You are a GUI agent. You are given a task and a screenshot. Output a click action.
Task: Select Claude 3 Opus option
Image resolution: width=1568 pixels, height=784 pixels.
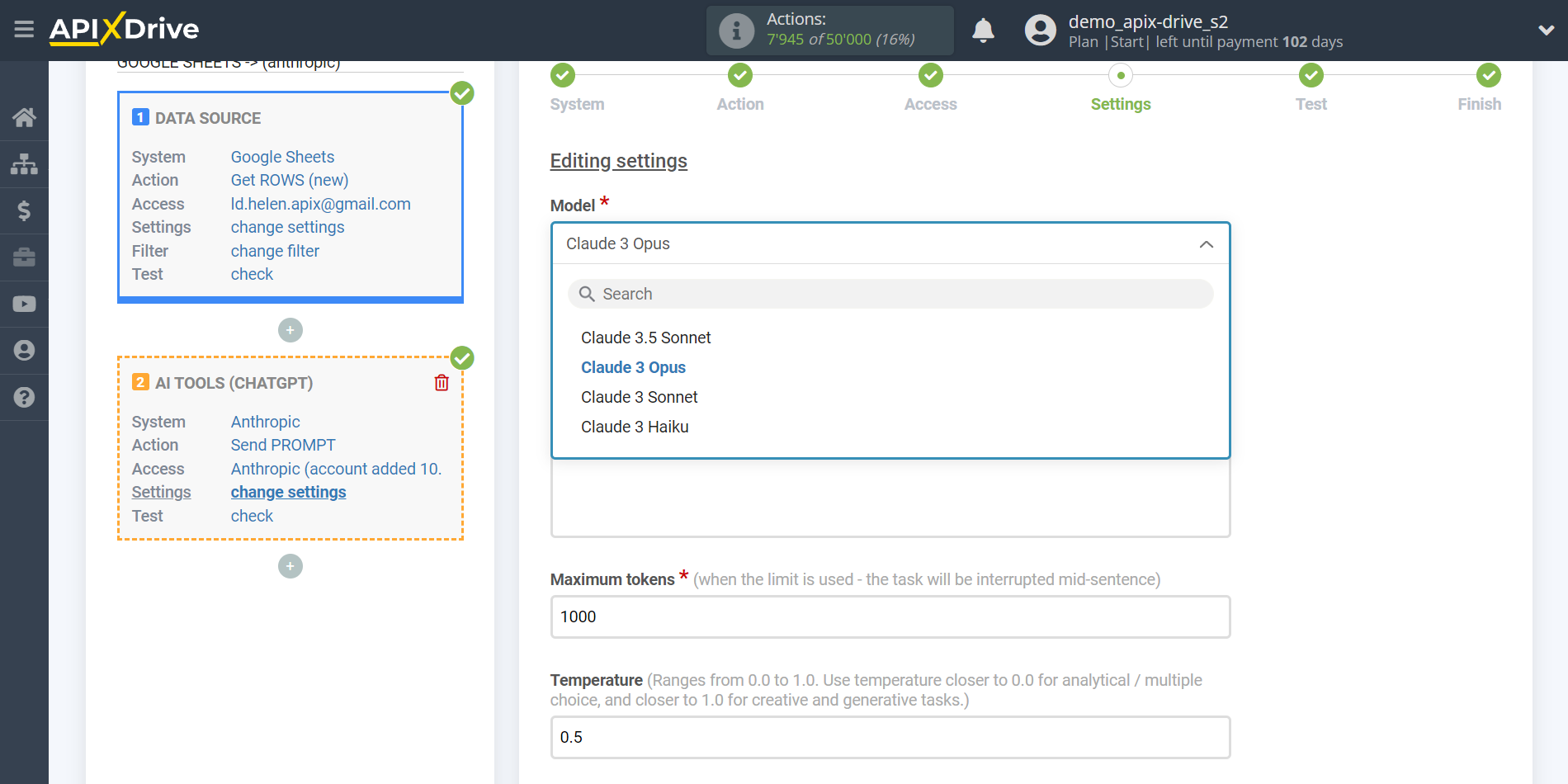tap(633, 367)
